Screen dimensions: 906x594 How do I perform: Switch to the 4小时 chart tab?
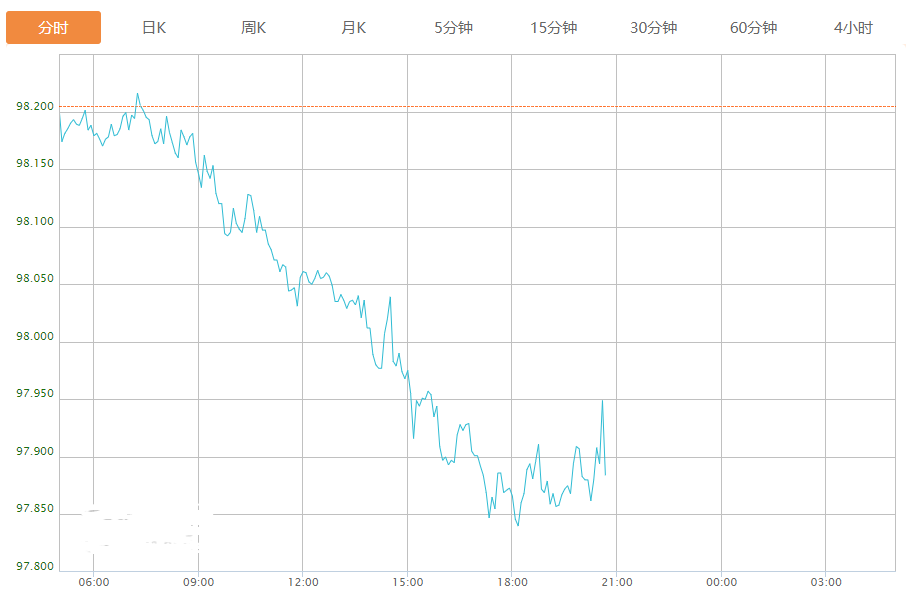[x=853, y=28]
